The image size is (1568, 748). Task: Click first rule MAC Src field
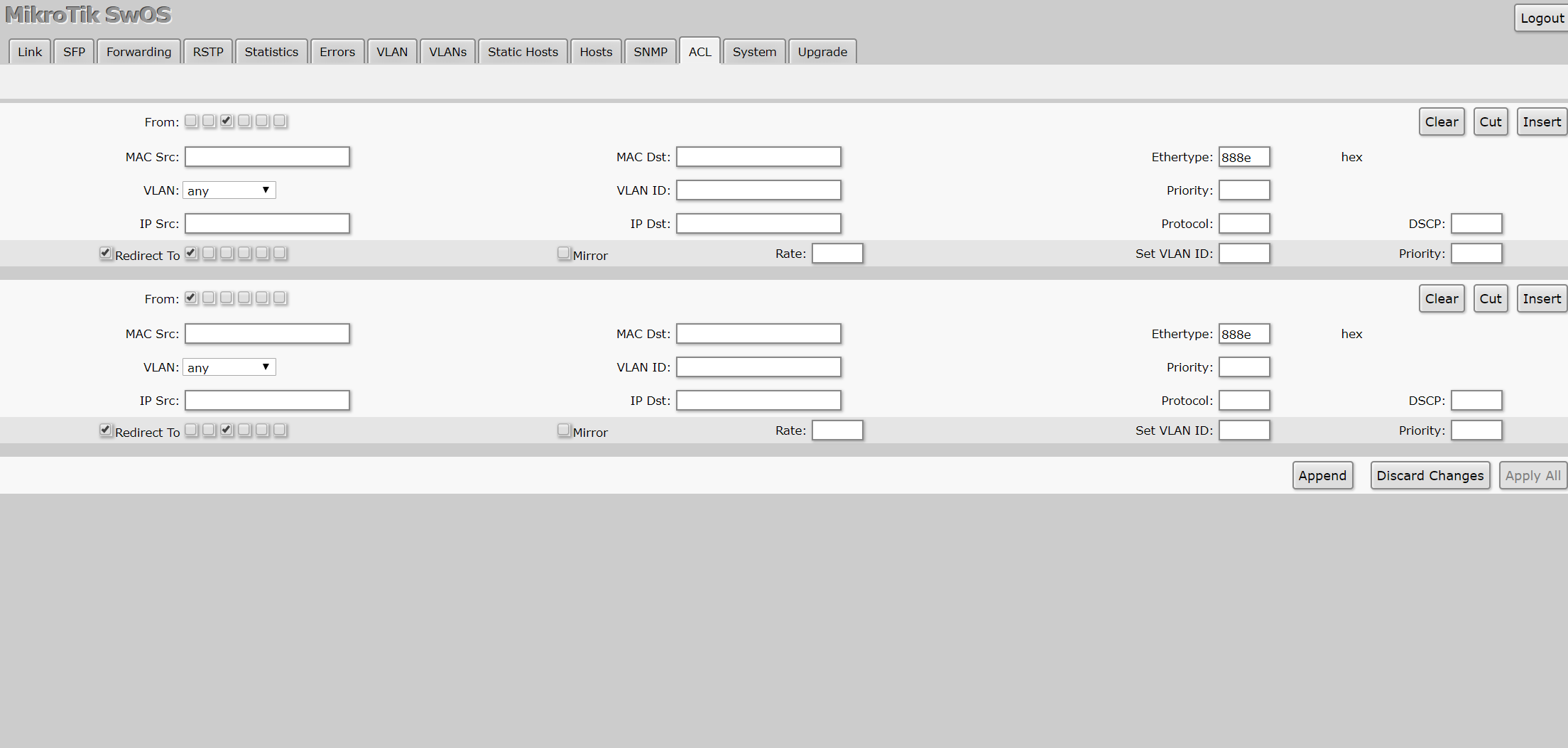point(268,157)
